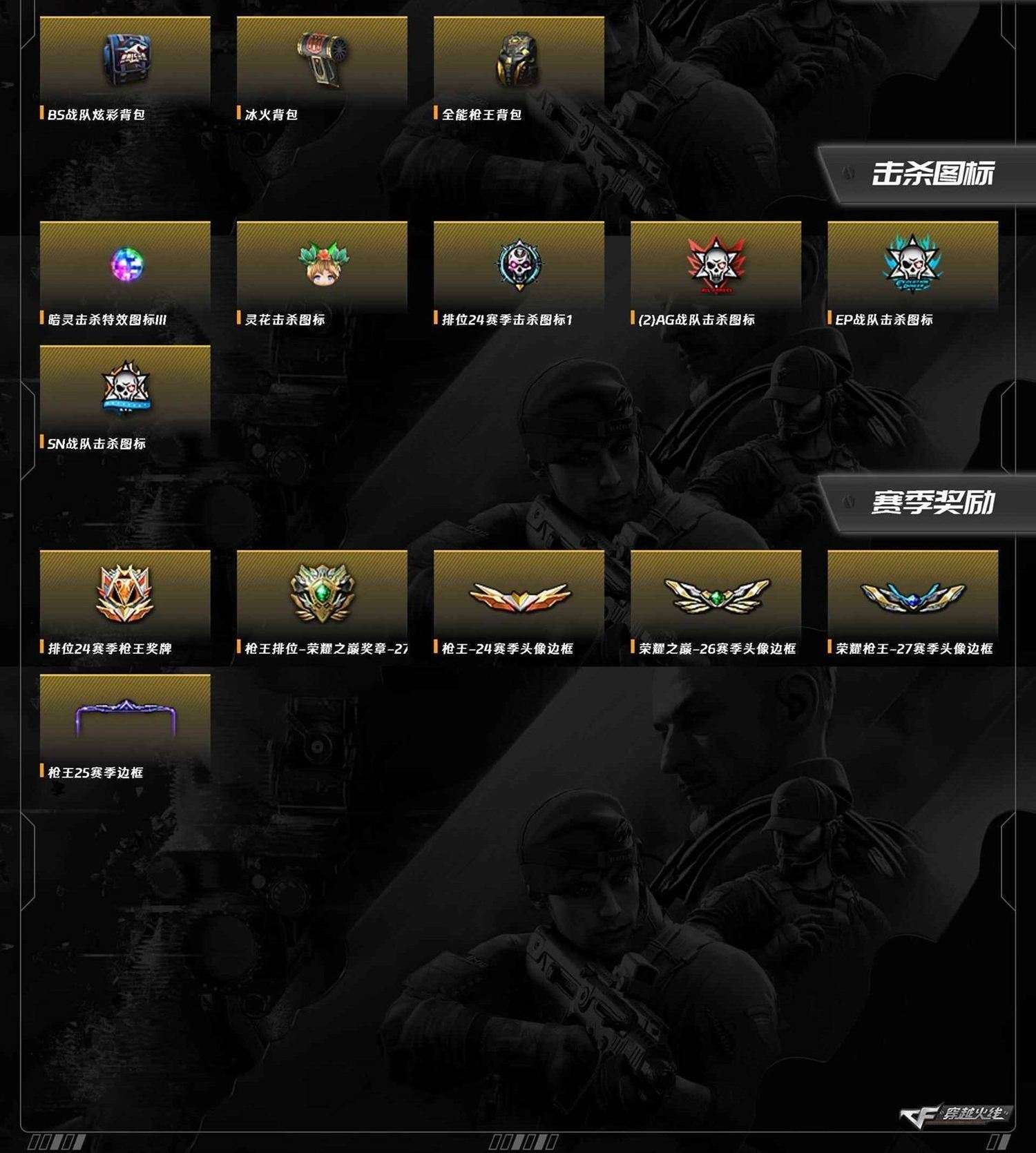Viewport: 1036px width, 1153px height.
Task: Open the 全能枪王背包 backpack icon
Action: coord(519,59)
